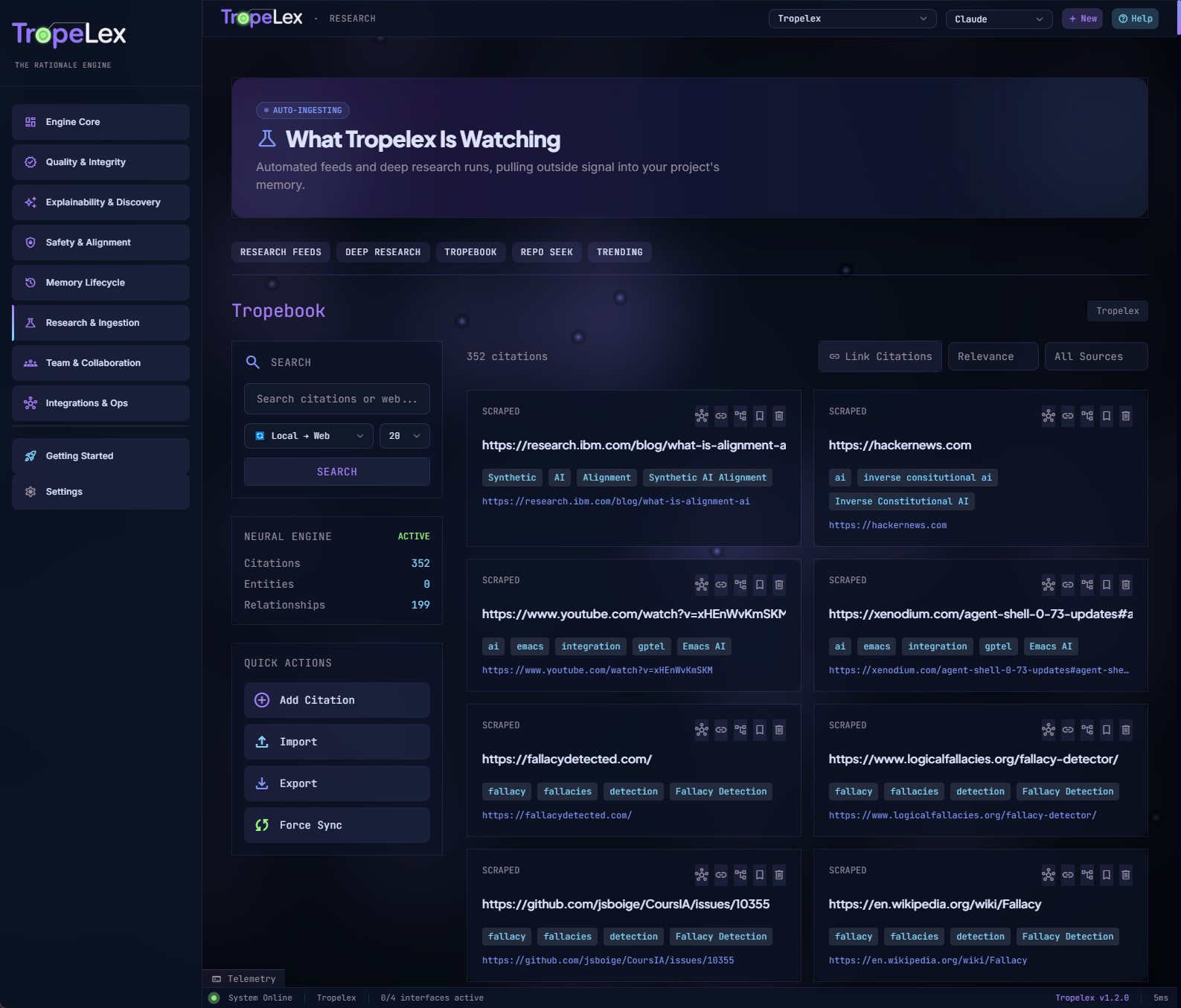The image size is (1181, 1008).
Task: Click the tree icon on the en.wikipedia.org Fallacy card
Action: tap(1087, 875)
